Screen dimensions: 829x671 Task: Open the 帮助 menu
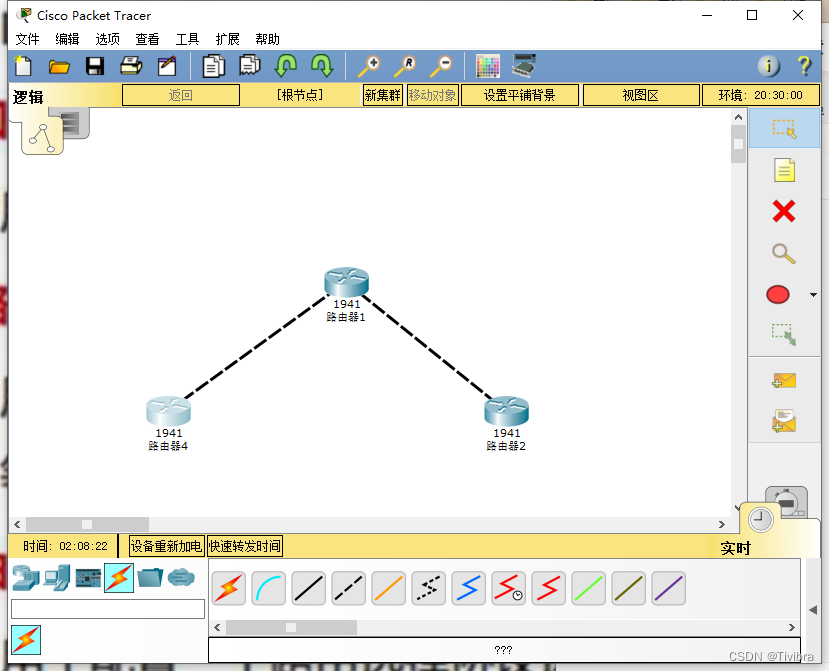pyautogui.click(x=267, y=39)
